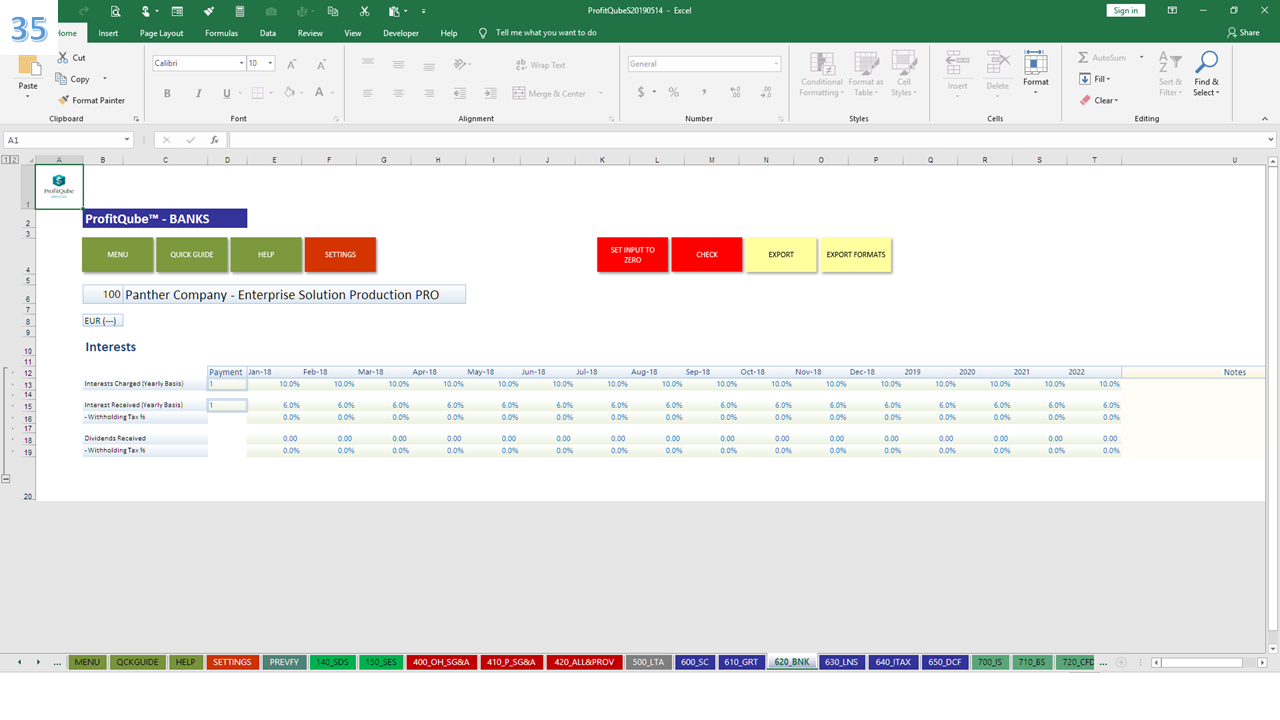The height and width of the screenshot is (720, 1280).
Task: Open Conditional Formatting menu
Action: click(822, 74)
